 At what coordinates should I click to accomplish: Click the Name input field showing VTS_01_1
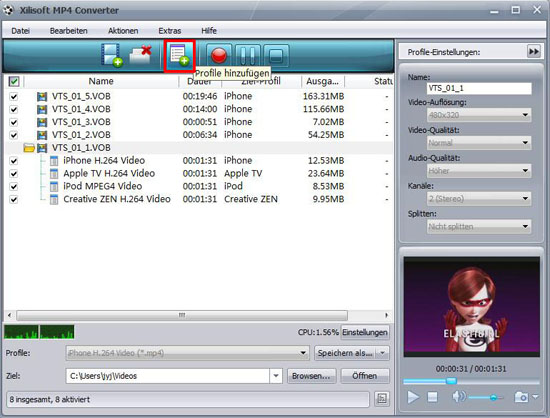(x=479, y=88)
